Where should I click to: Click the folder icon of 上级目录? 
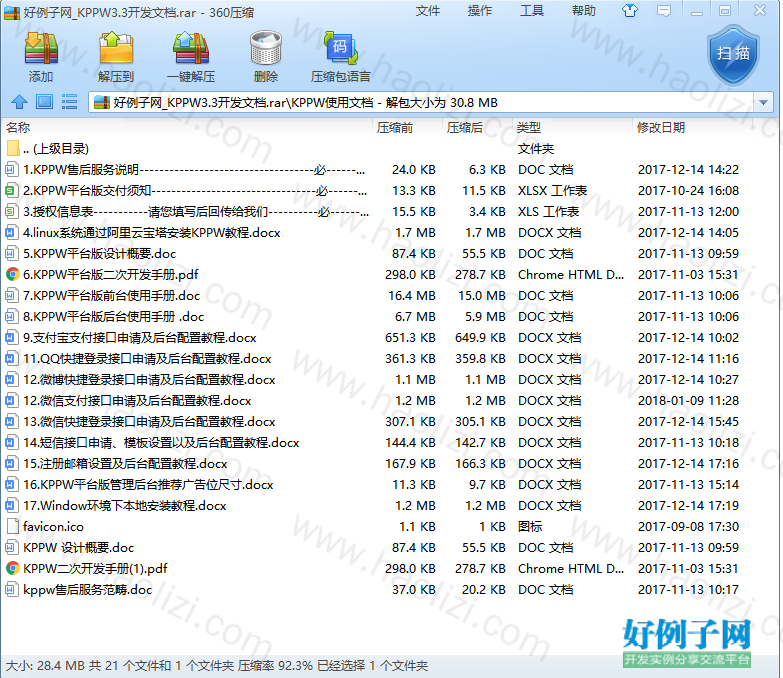(x=13, y=148)
